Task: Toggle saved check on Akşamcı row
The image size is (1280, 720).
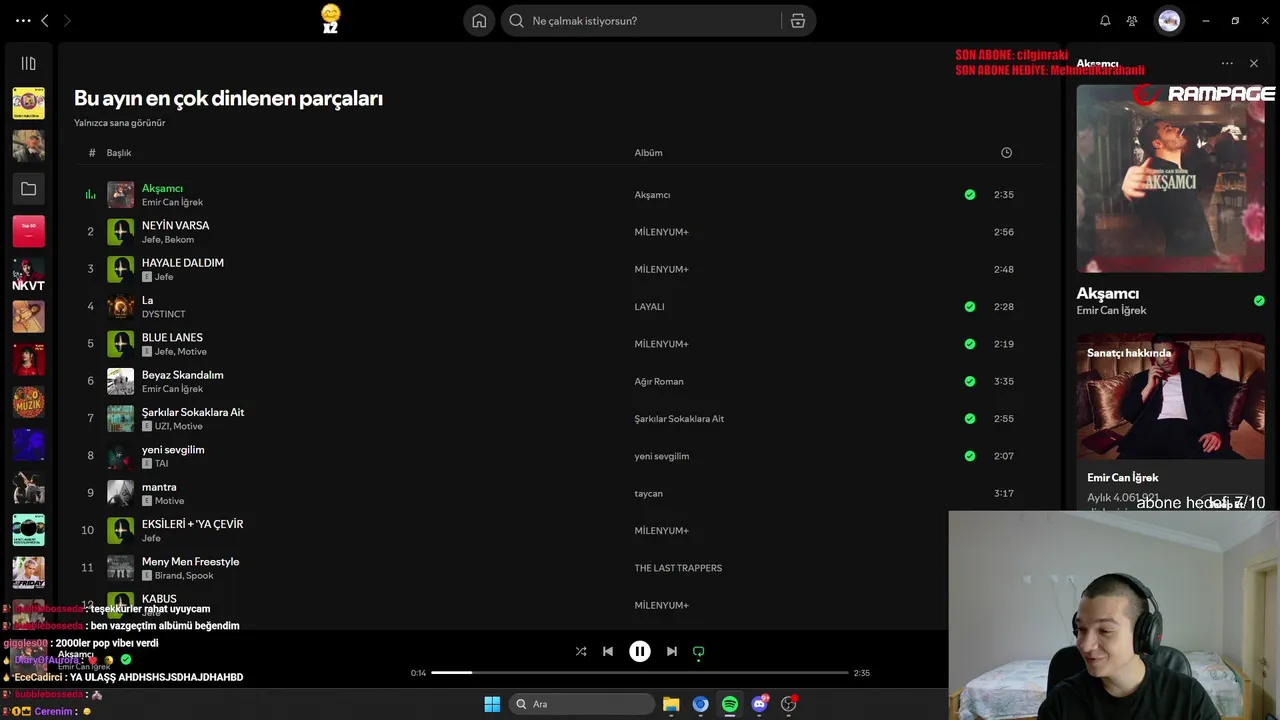Action: coord(970,195)
